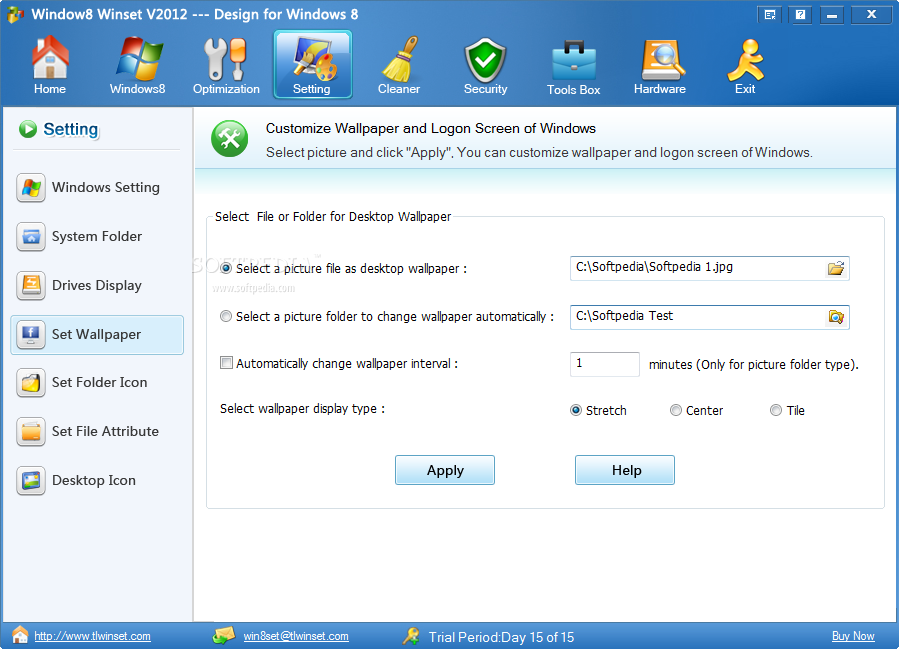Click the Apply button
Viewport: 899px width, 649px height.
tap(445, 470)
